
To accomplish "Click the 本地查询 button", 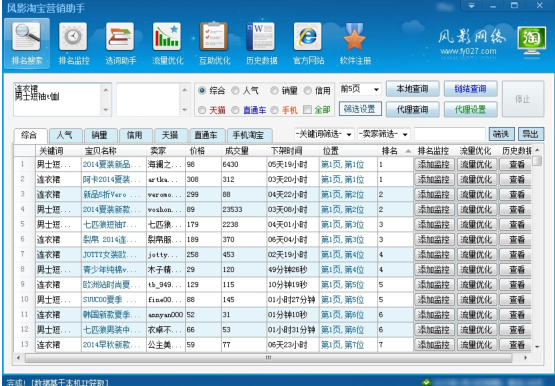I will 413,89.
